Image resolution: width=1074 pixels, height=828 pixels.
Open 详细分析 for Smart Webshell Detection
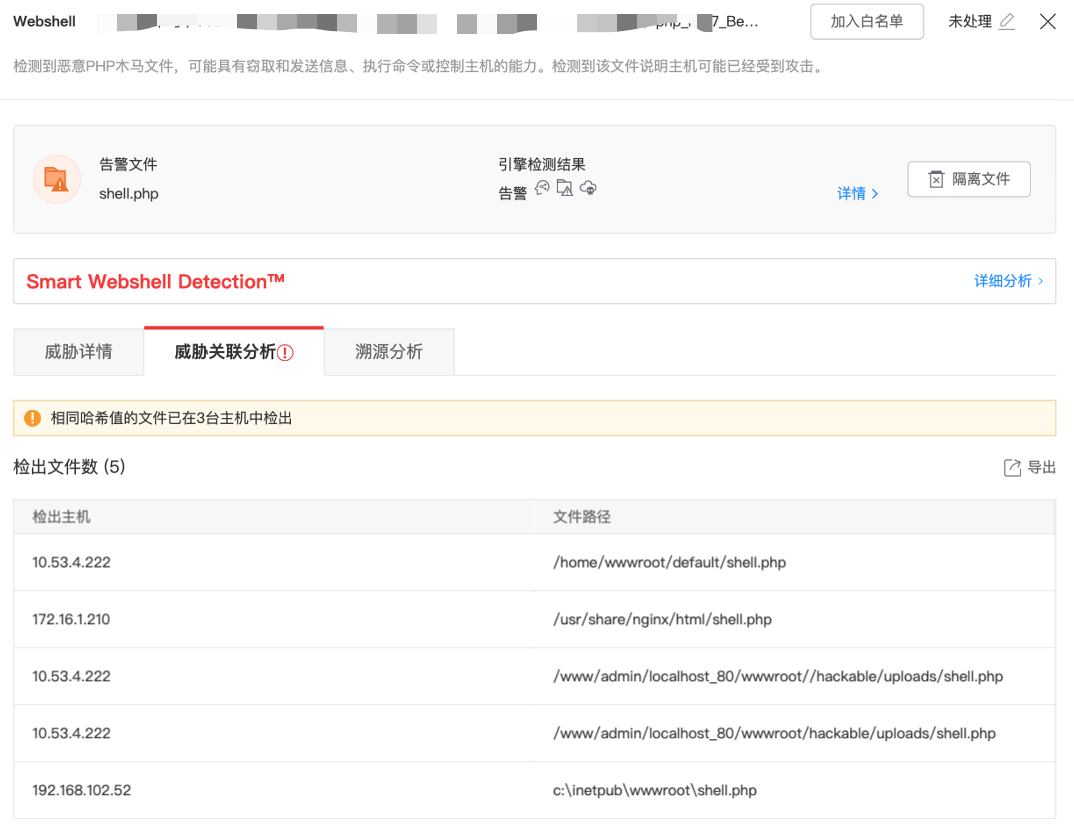coord(1008,281)
